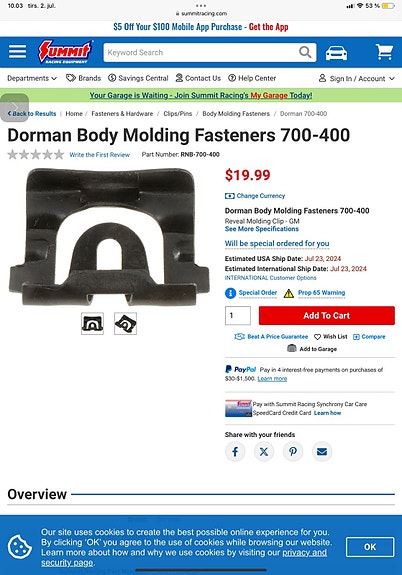Viewport: 402px width, 575px height.
Task: Share the product on Pinterest
Action: [x=293, y=451]
